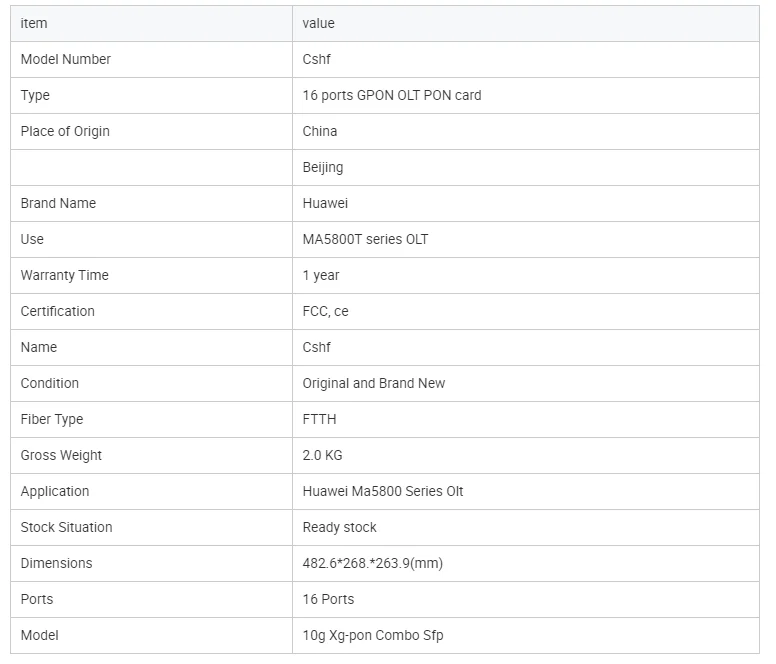Click the 'FTTH' fiber type value

pyautogui.click(x=320, y=419)
